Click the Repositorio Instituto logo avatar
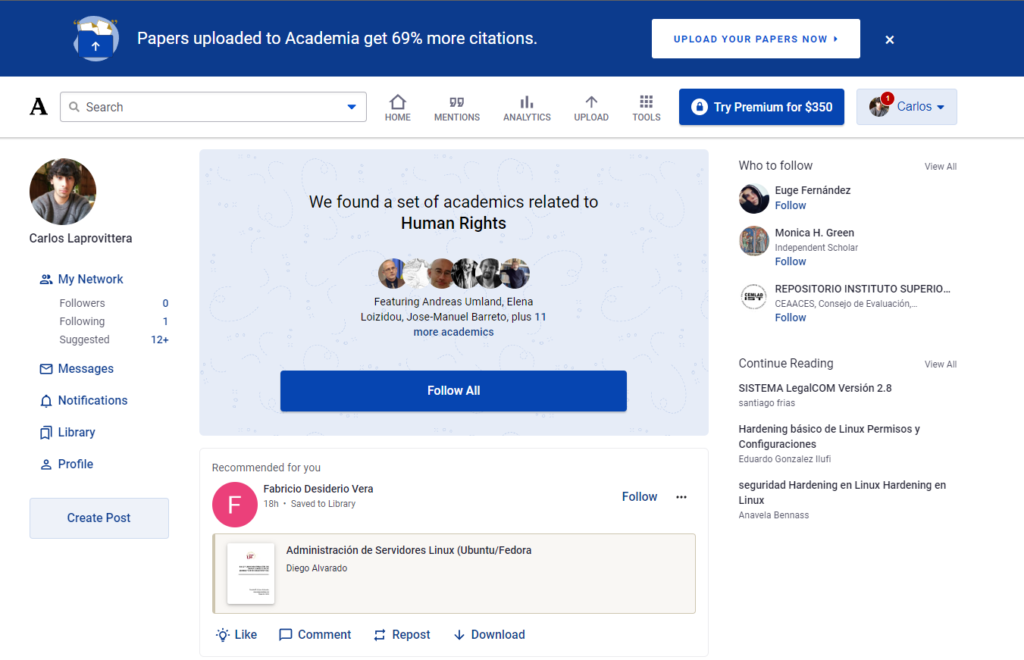 [754, 296]
